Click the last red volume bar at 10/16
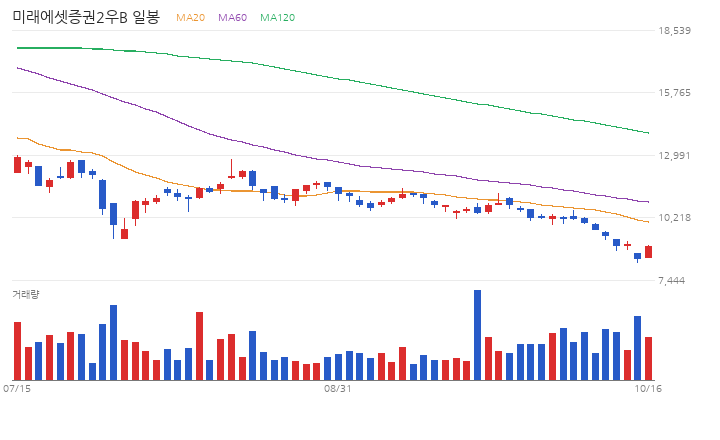Image resolution: width=720 pixels, height=440 pixels. [648, 358]
